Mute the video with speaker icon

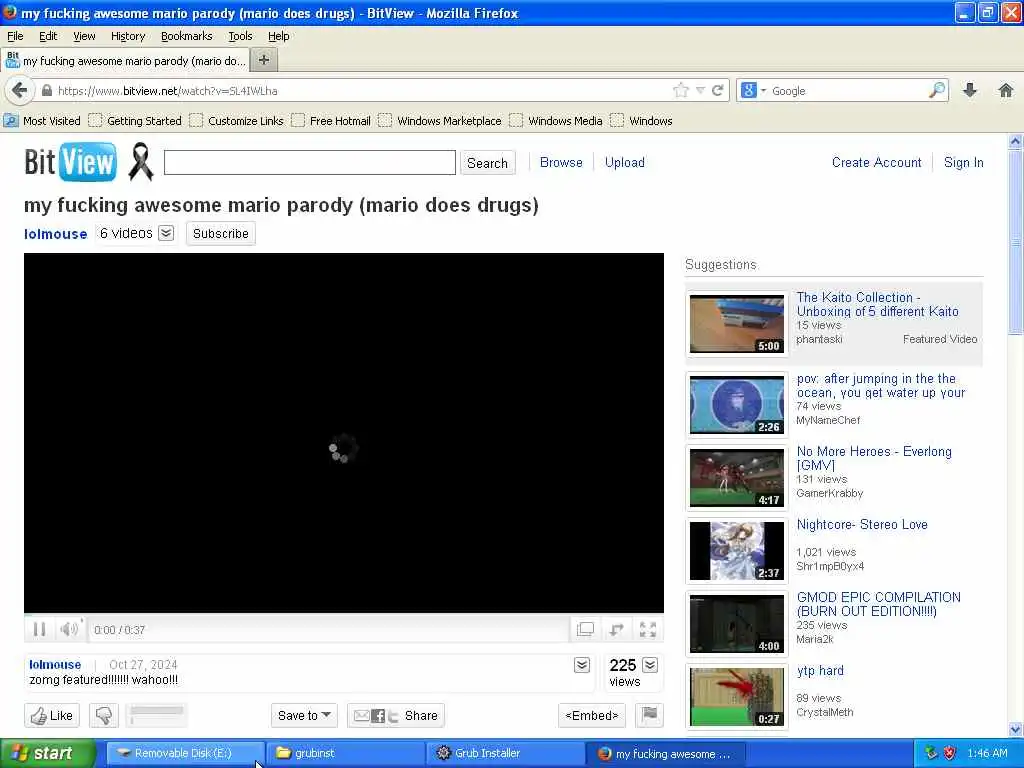tap(69, 630)
